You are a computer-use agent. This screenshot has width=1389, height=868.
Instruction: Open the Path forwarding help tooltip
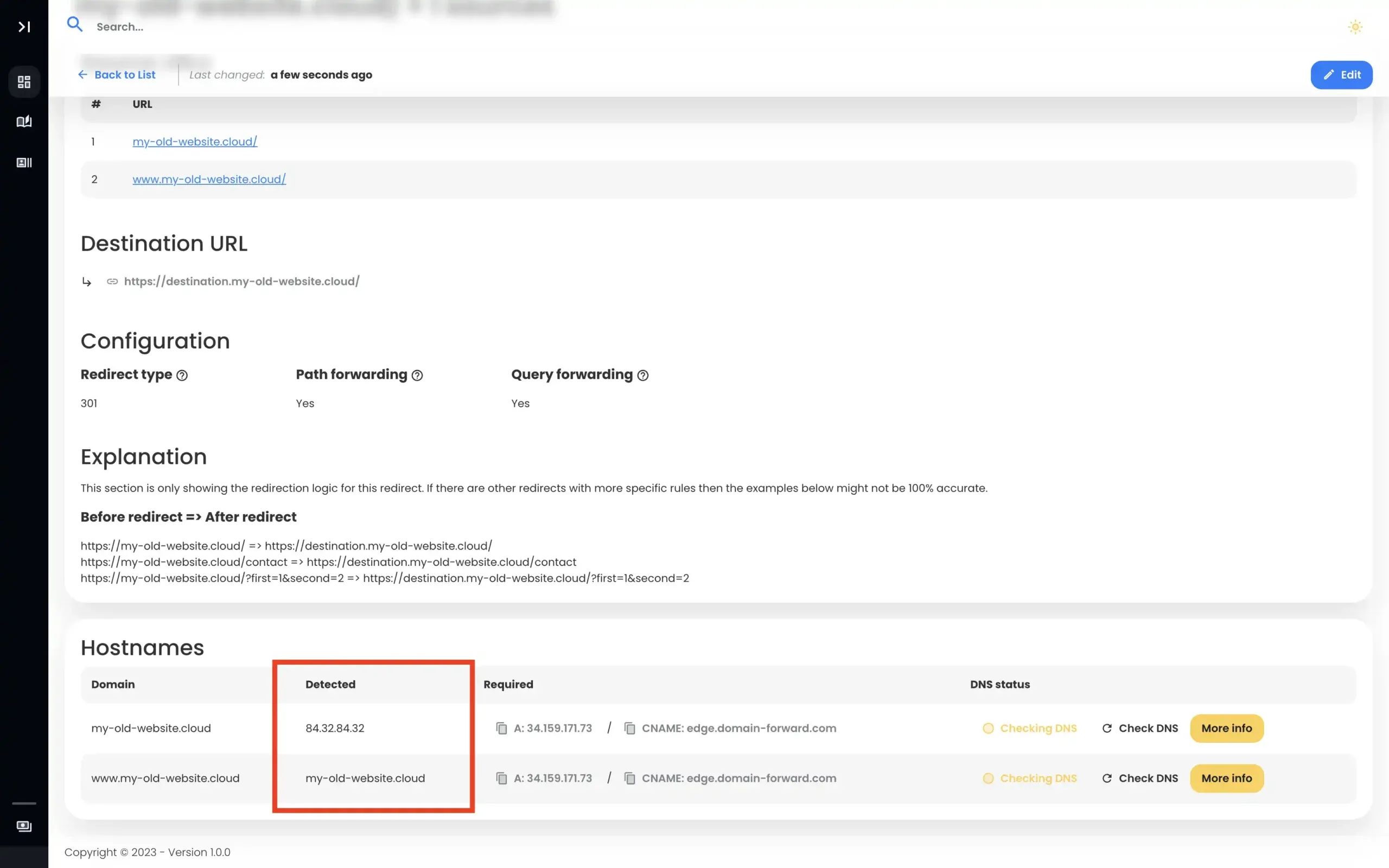417,375
